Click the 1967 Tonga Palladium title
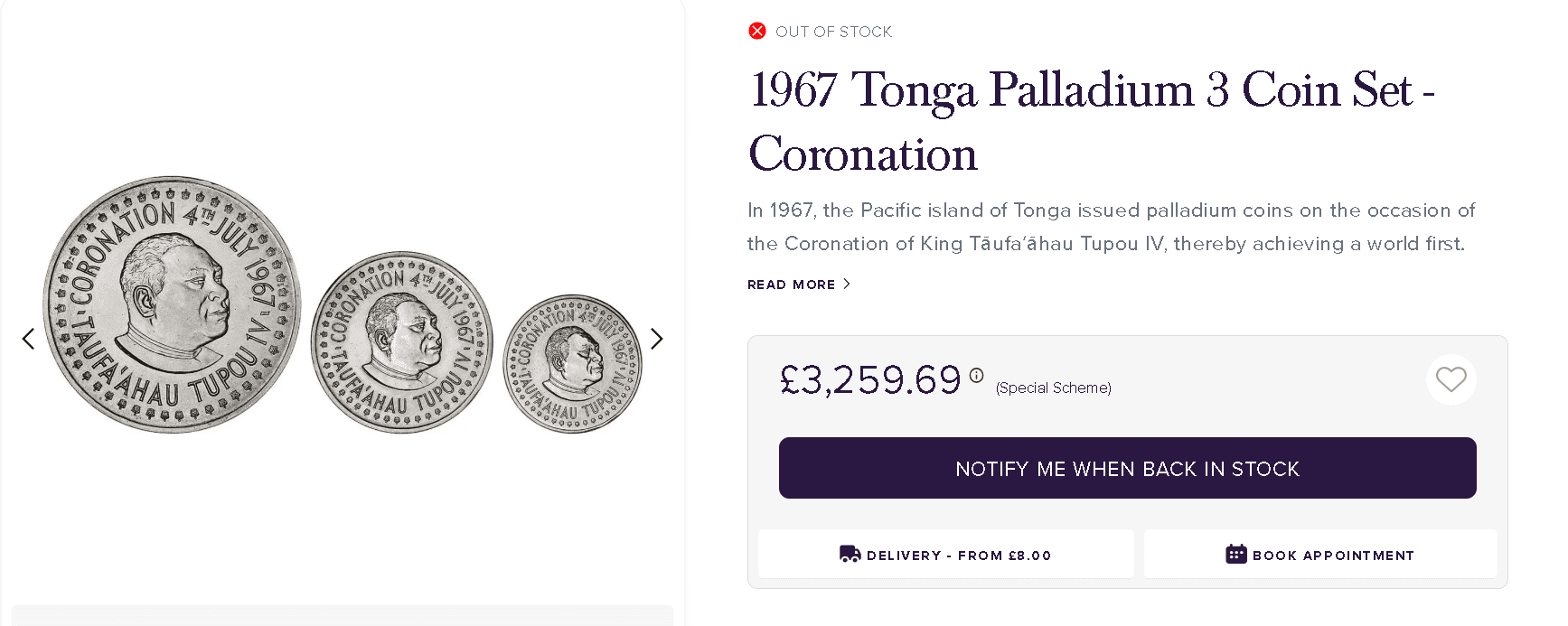 pyautogui.click(x=1092, y=121)
